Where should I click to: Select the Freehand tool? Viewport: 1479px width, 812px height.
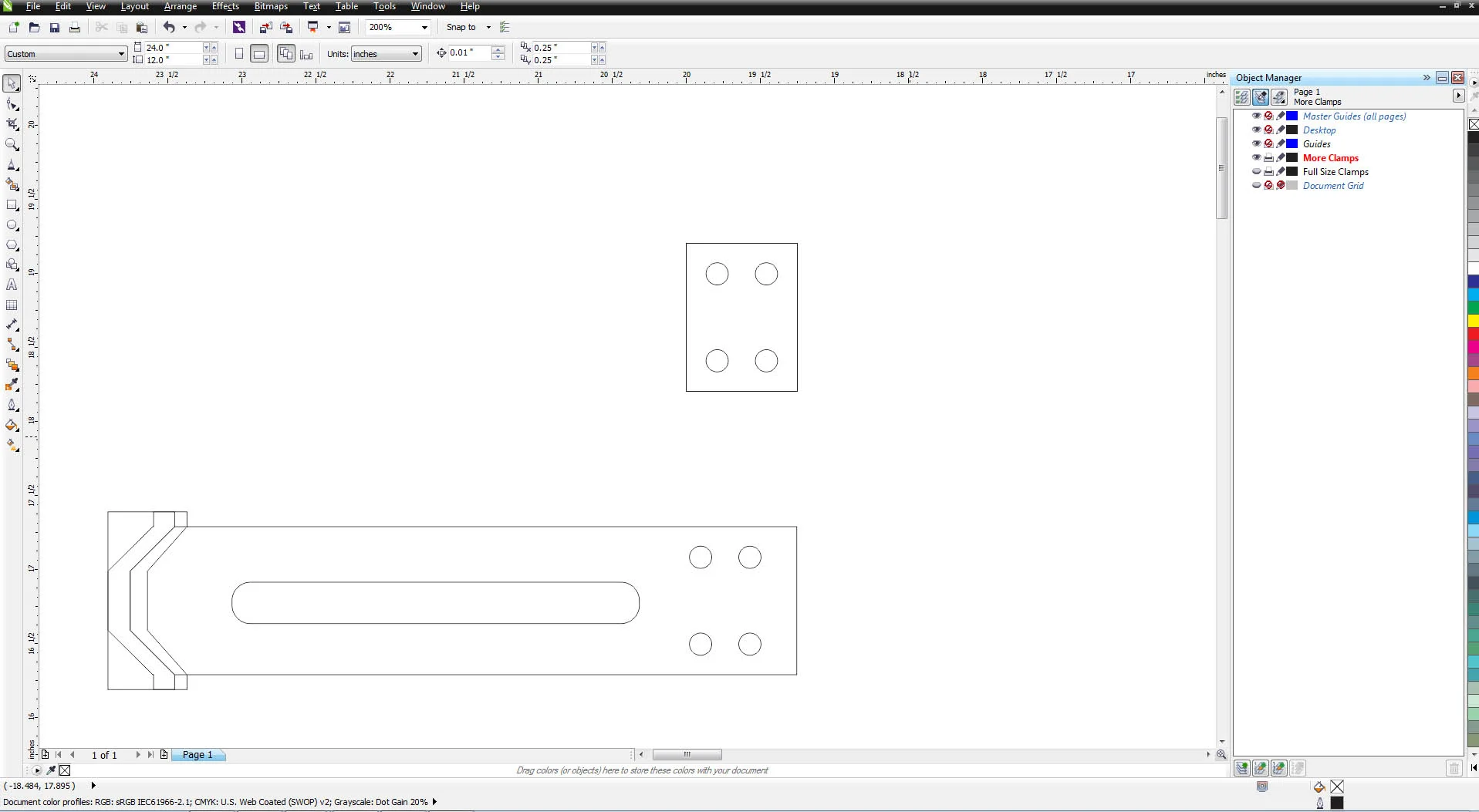click(x=12, y=165)
